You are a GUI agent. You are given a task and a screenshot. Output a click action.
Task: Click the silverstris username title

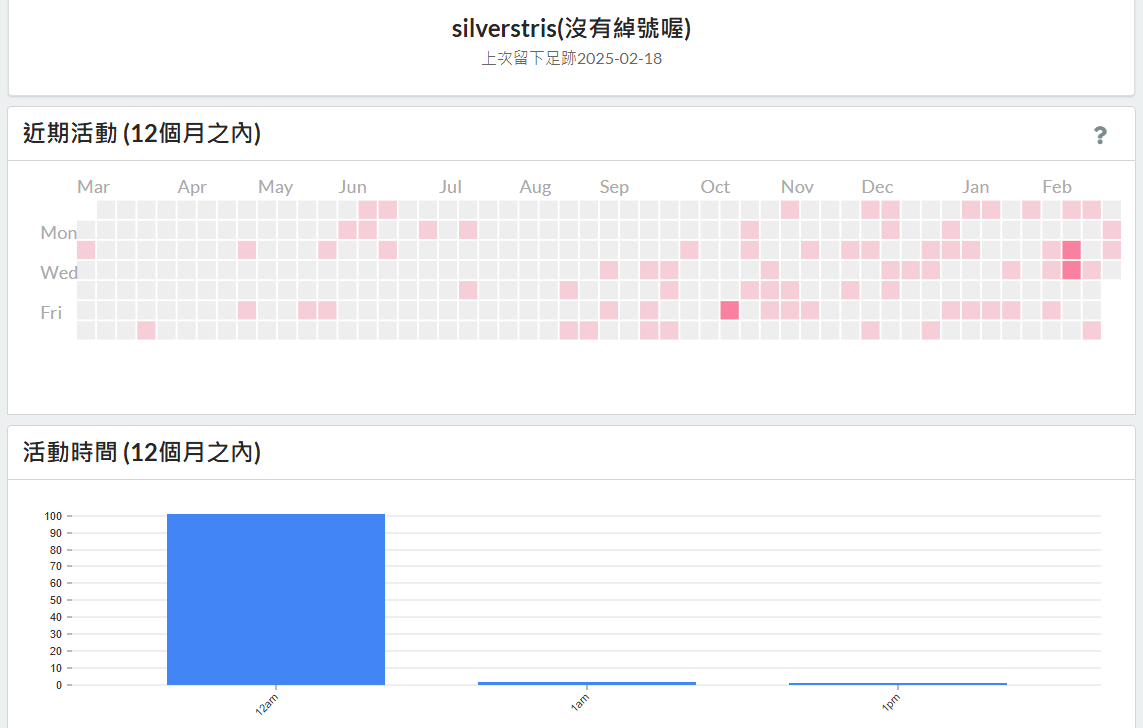click(571, 28)
